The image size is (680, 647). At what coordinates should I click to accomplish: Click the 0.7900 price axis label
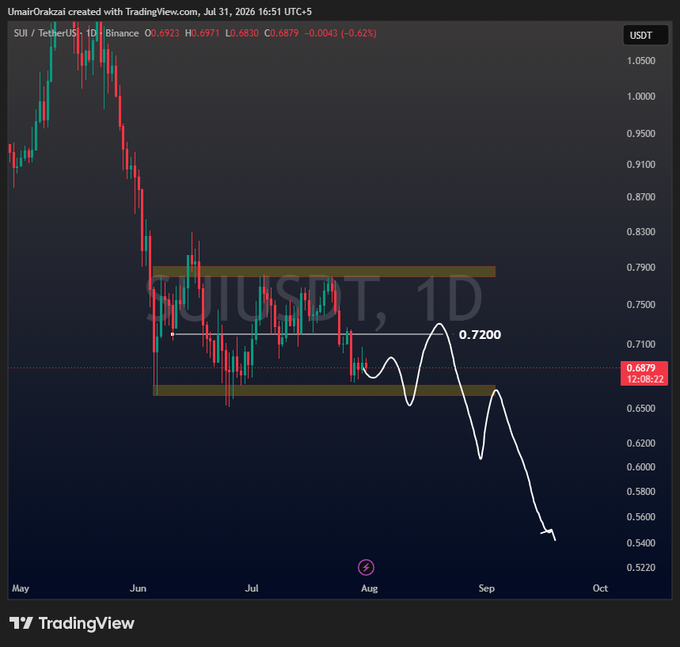click(x=641, y=267)
